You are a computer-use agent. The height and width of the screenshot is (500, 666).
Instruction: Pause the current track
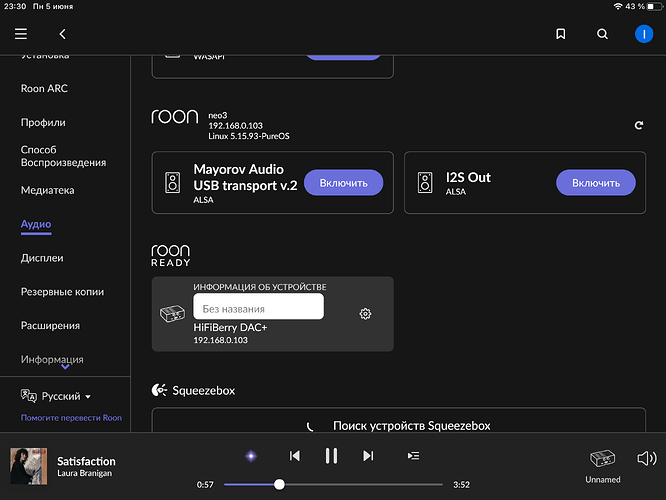coord(331,456)
